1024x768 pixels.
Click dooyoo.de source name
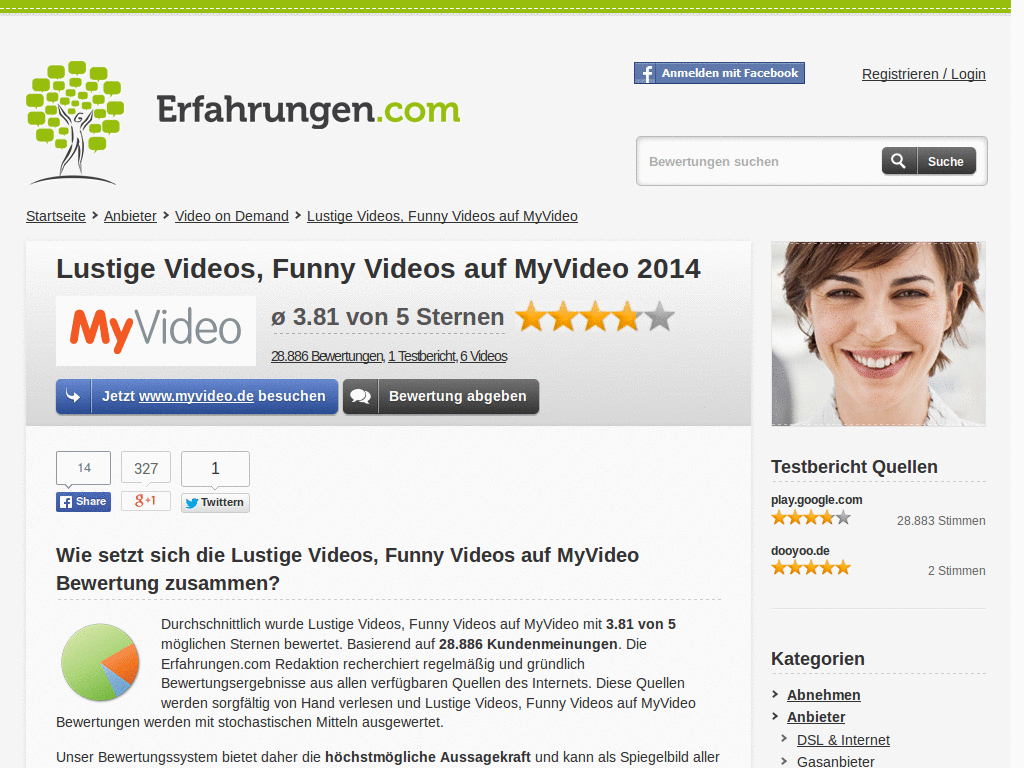pos(800,551)
